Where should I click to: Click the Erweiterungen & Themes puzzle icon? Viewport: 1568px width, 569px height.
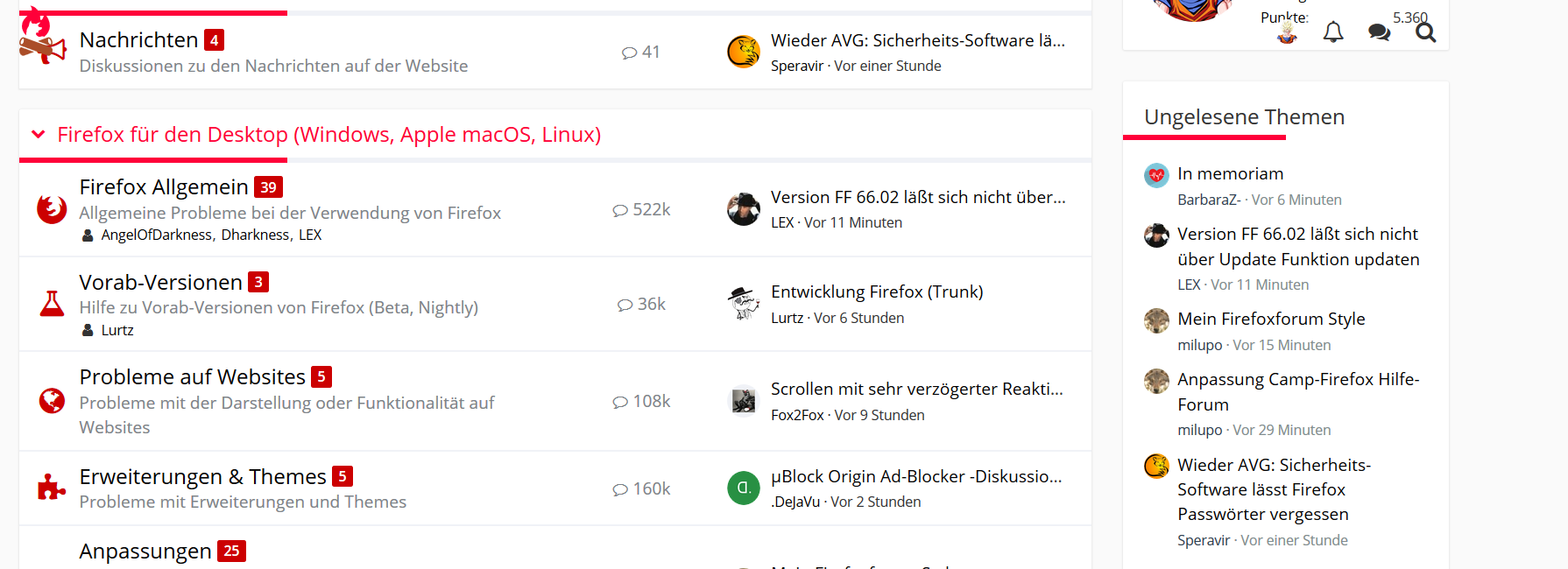coord(52,487)
